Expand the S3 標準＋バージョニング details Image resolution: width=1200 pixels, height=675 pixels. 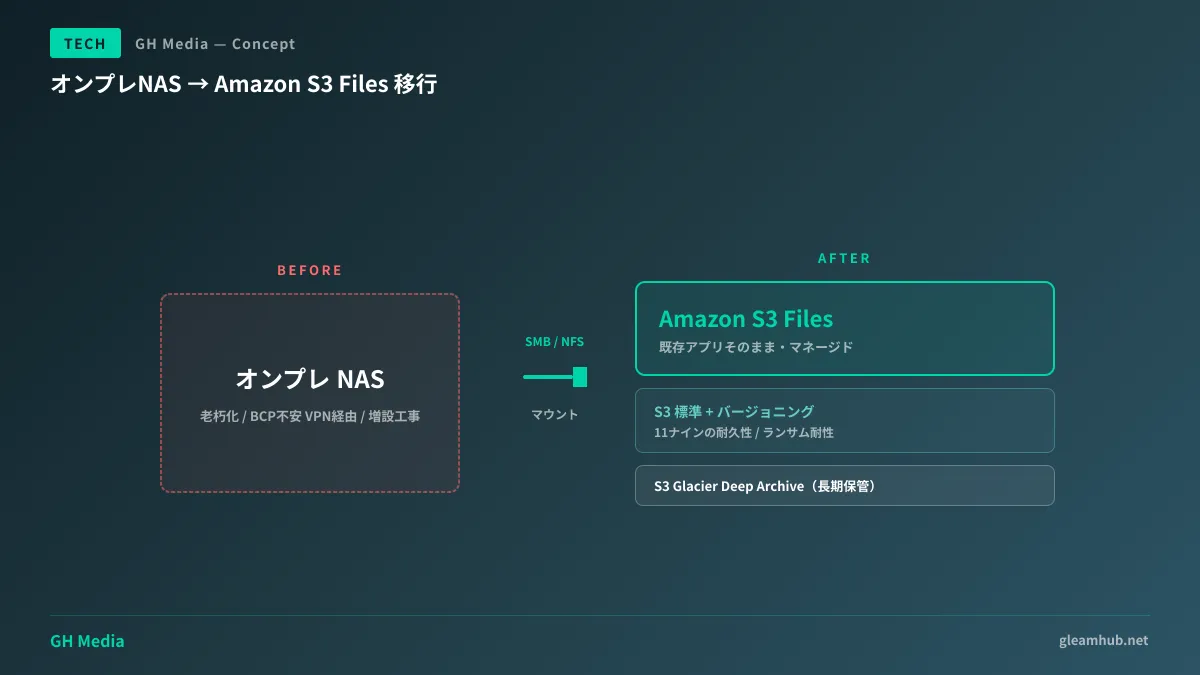[x=845, y=420]
